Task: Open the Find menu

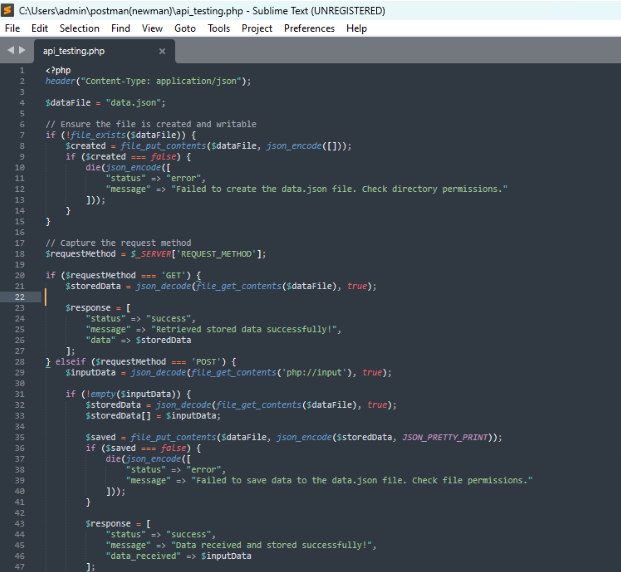Action: tap(121, 28)
